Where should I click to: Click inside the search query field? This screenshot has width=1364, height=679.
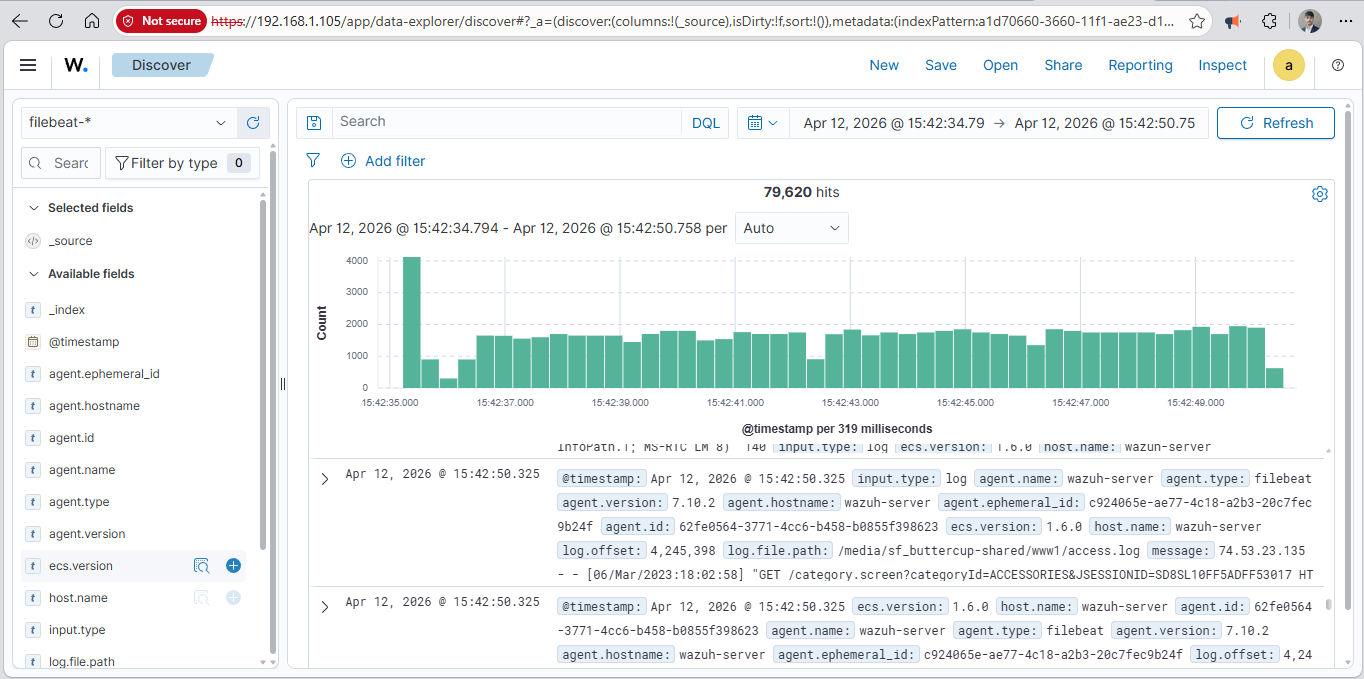[x=500, y=121]
